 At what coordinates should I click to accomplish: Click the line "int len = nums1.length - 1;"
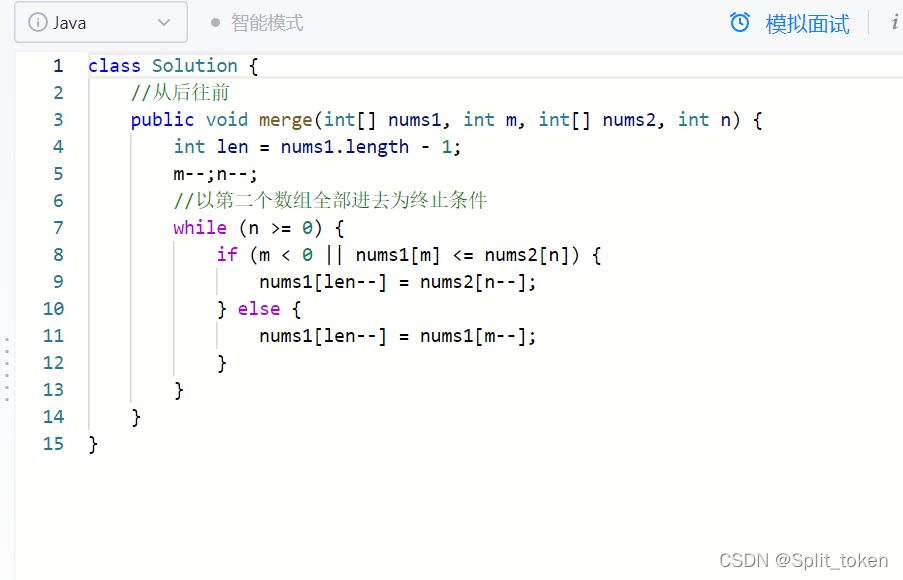tap(317, 147)
